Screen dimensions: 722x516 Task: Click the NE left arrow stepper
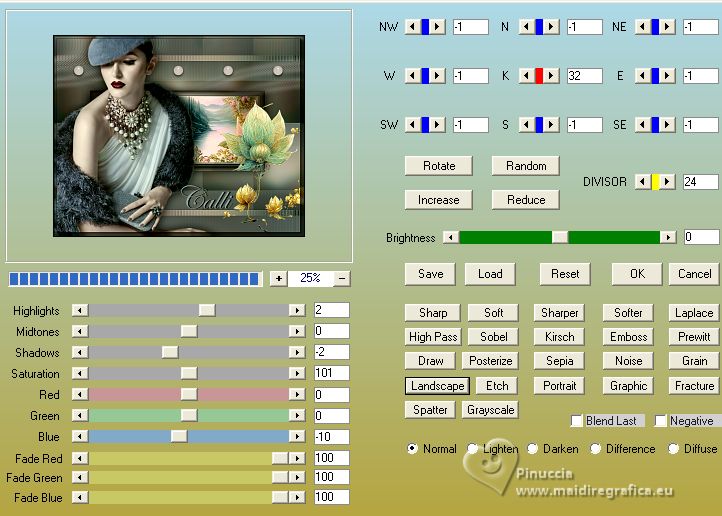pos(642,27)
